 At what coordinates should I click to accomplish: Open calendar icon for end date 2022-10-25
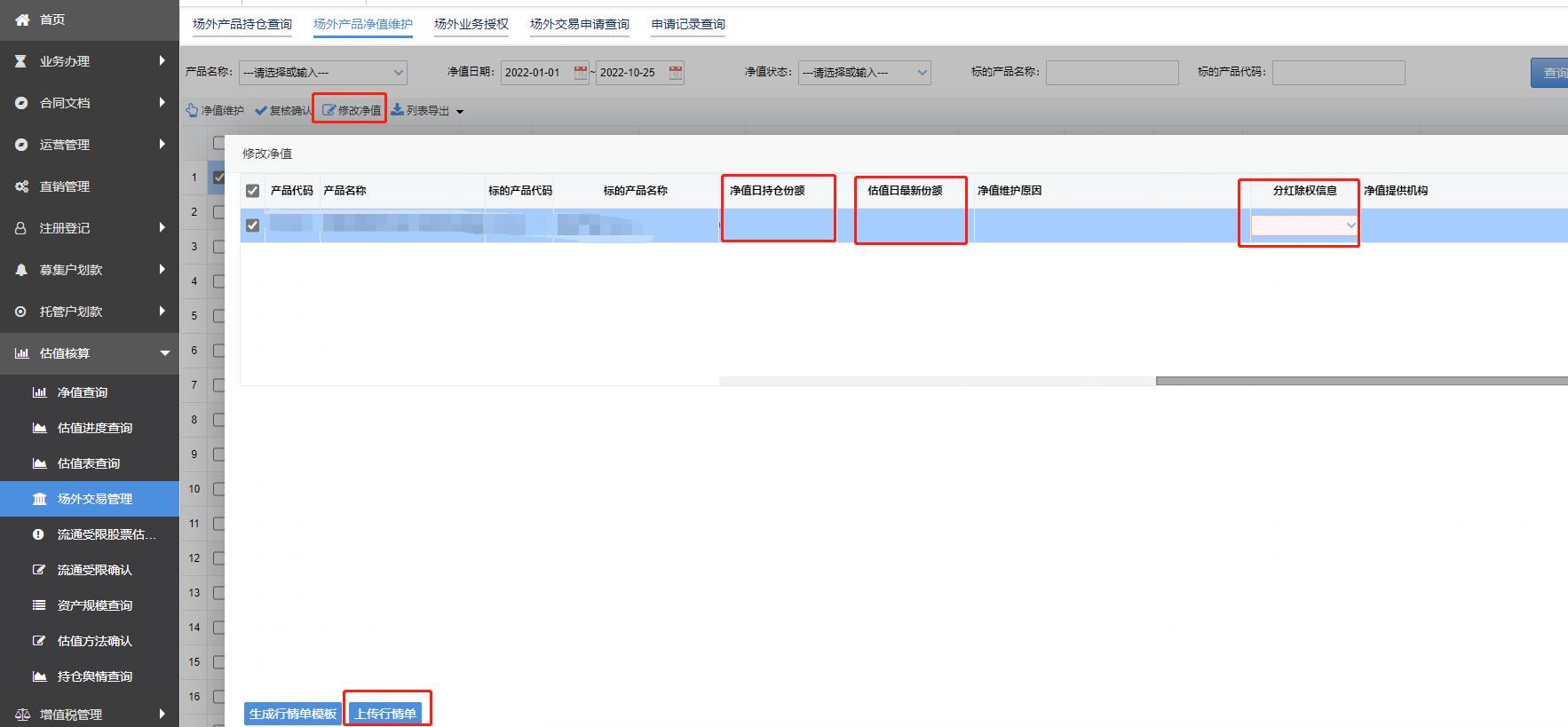[676, 73]
